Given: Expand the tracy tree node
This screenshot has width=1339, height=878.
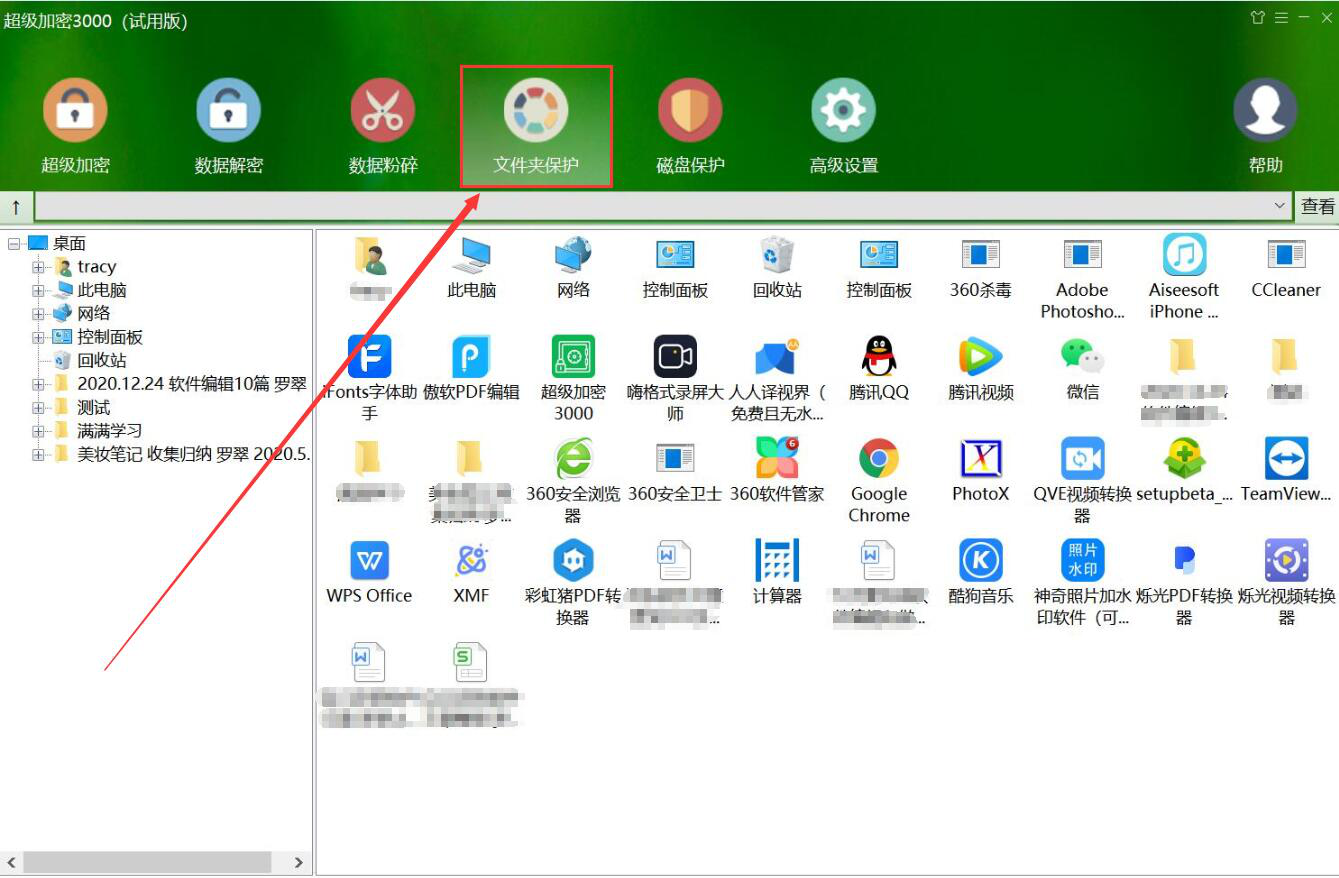Looking at the screenshot, I should point(38,267).
